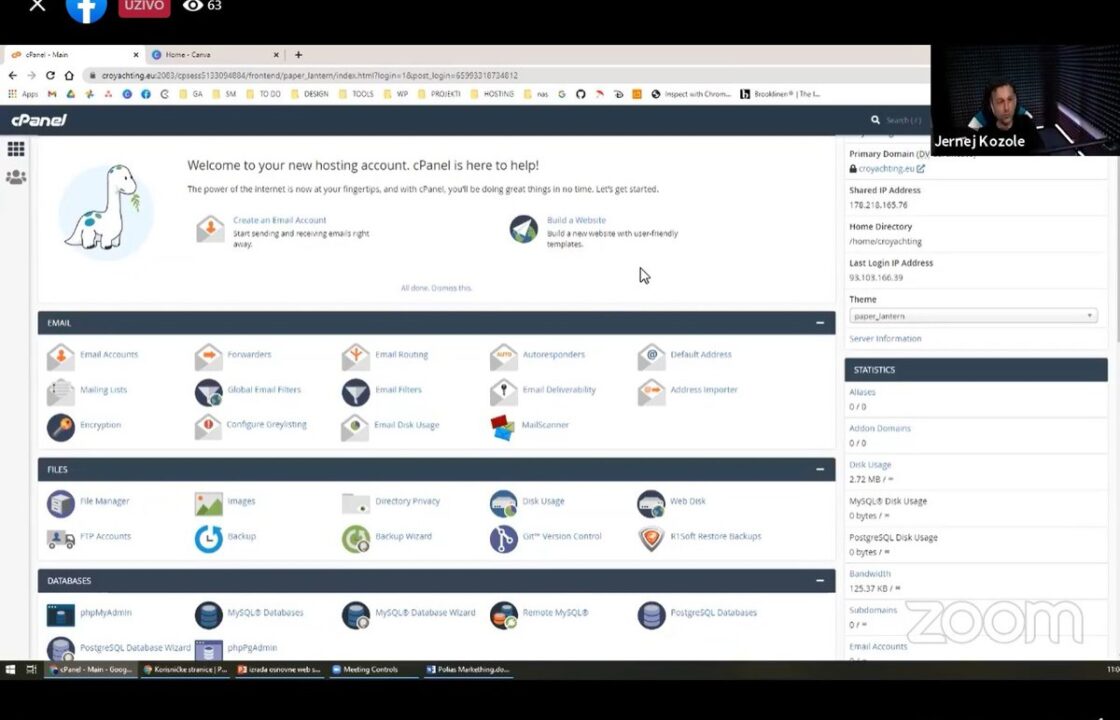
Task: Open the Mailing Lists icon
Action: 61,391
